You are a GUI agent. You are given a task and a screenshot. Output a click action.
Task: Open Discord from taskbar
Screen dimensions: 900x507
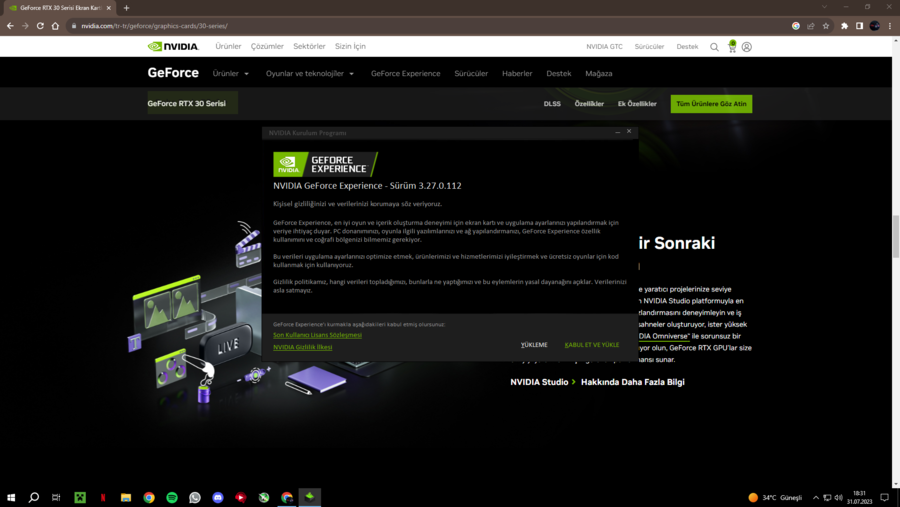(218, 497)
